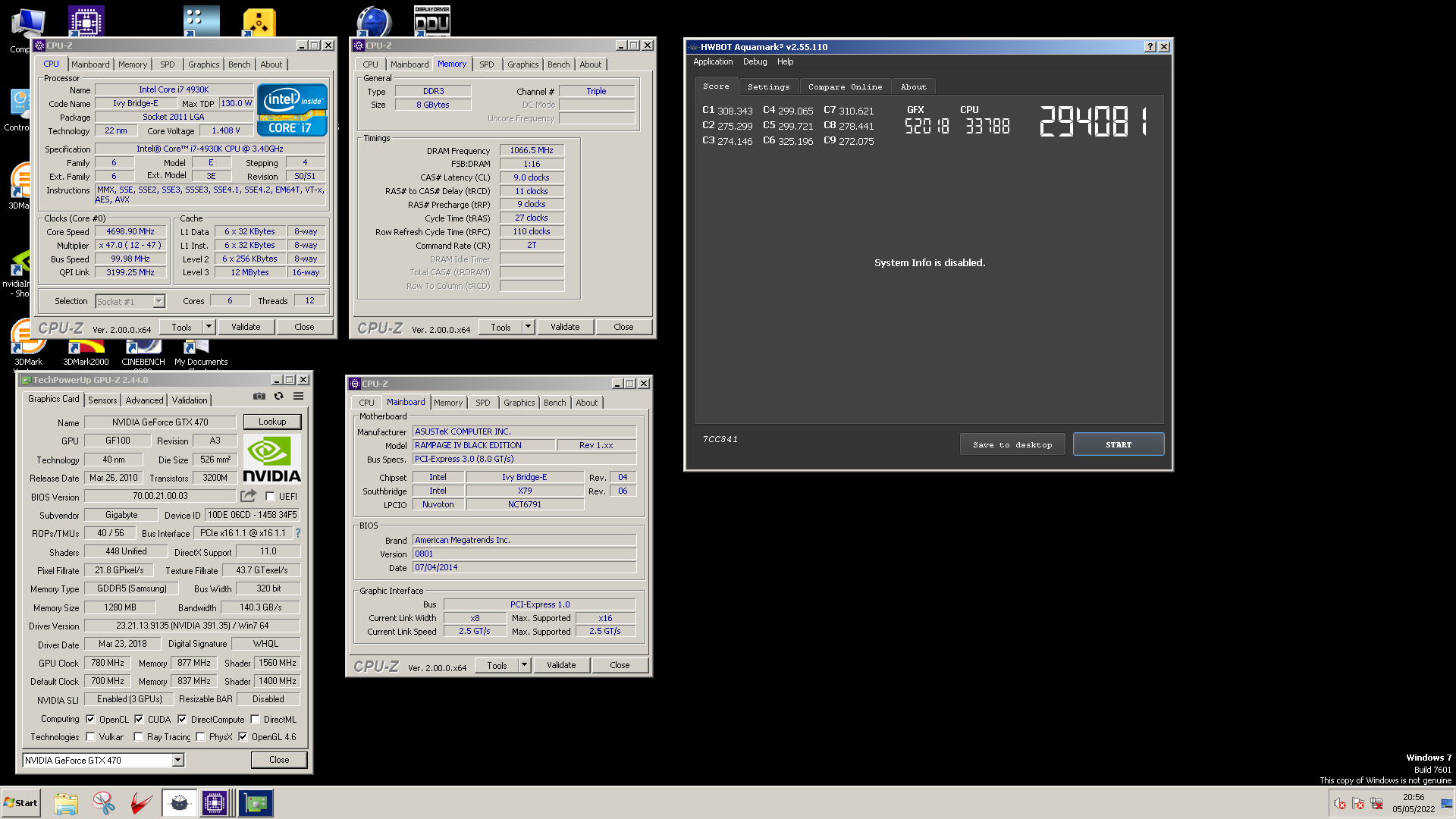Open About tab in Aquamark

913,87
